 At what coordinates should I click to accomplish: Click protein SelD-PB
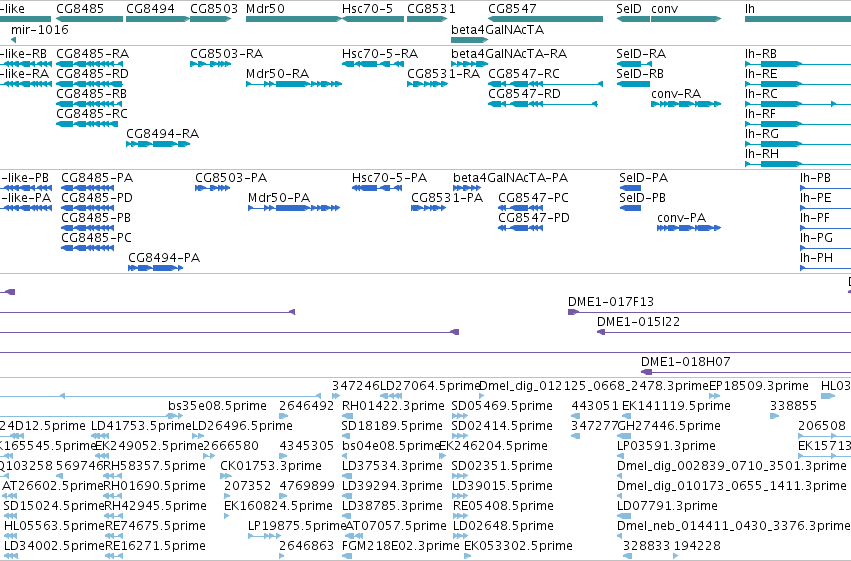tap(630, 208)
